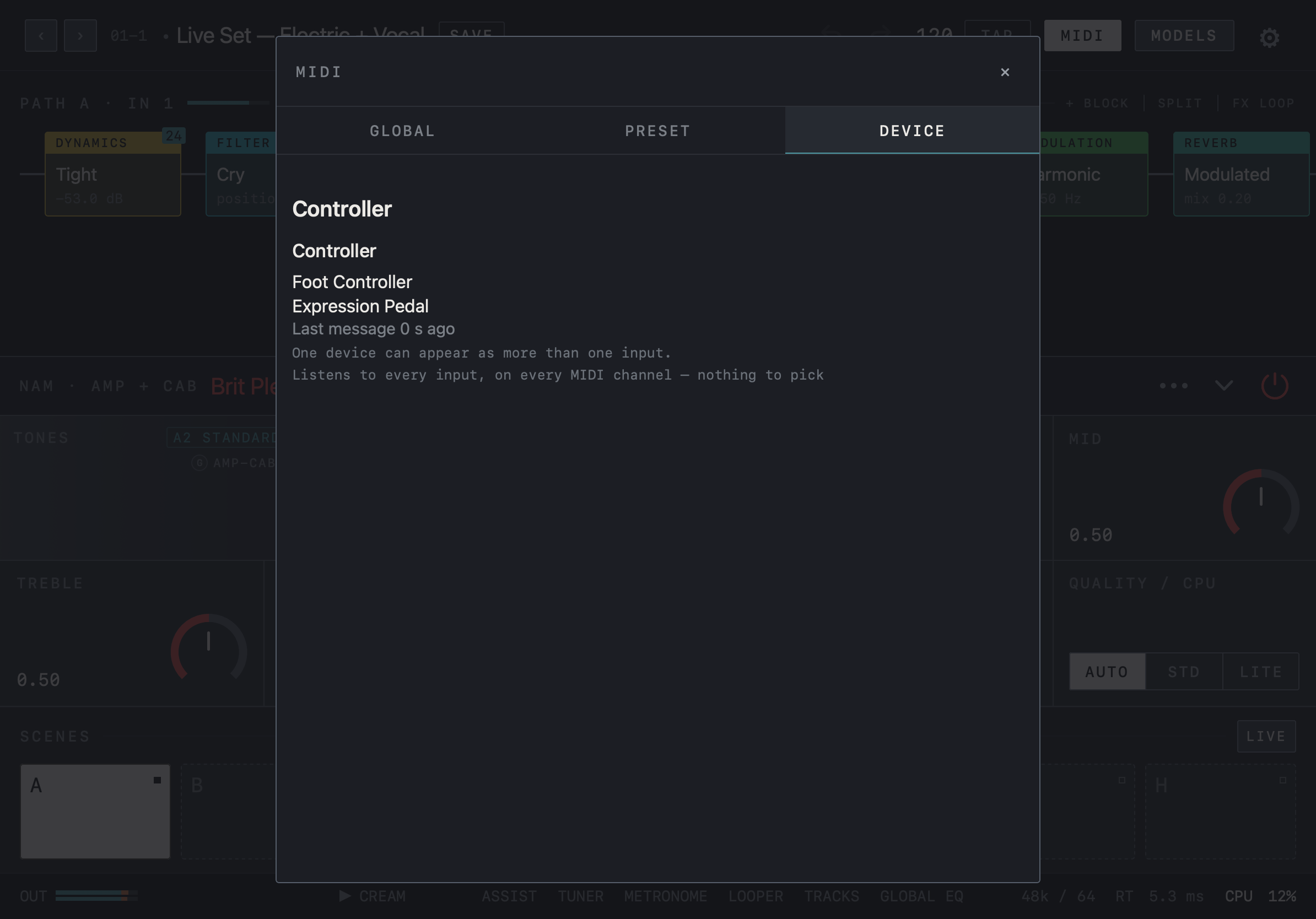The image size is (1316, 919).
Task: Open the ASSIST tool
Action: 509,896
